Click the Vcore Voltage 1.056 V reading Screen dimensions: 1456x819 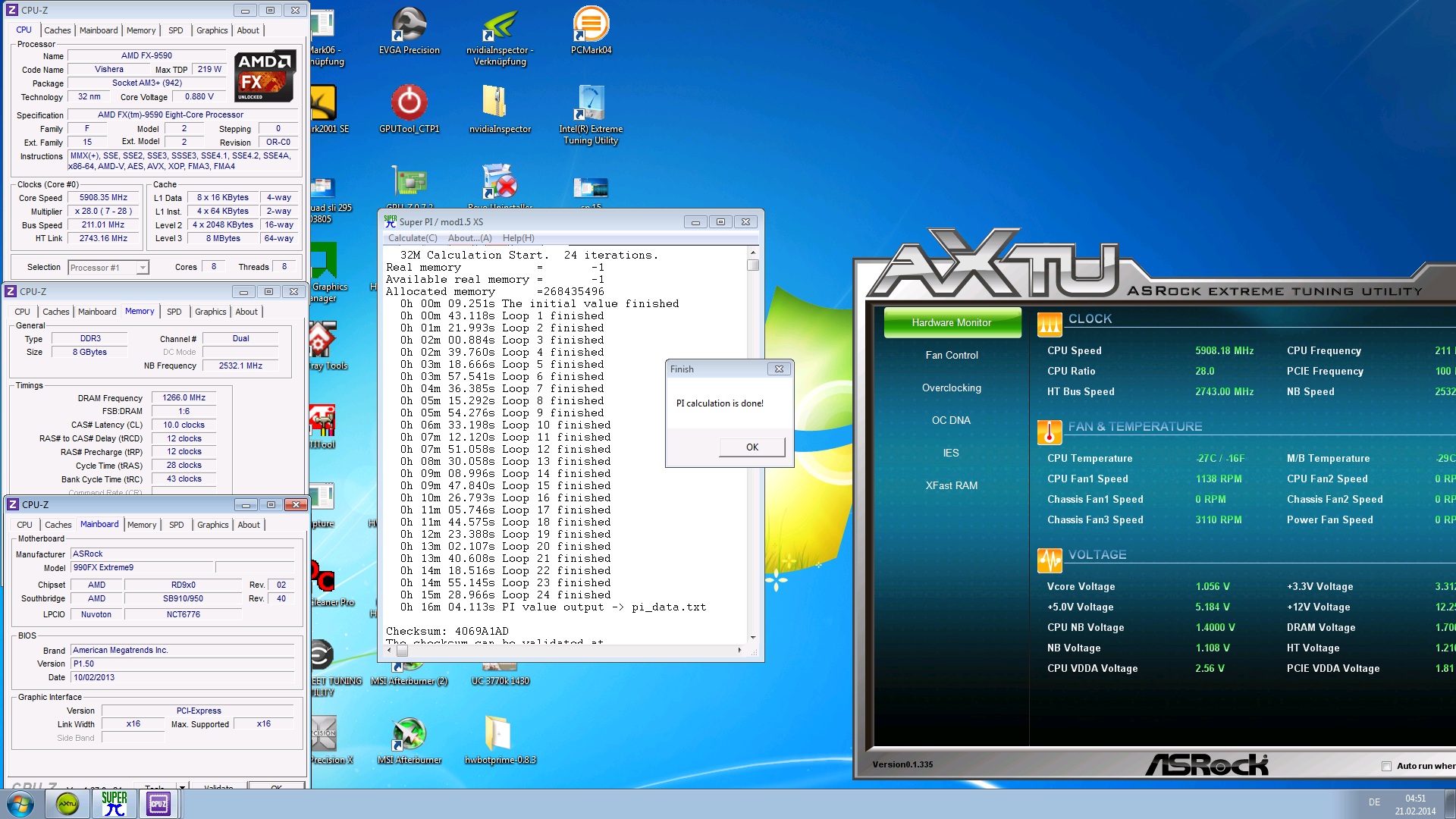click(x=1213, y=587)
